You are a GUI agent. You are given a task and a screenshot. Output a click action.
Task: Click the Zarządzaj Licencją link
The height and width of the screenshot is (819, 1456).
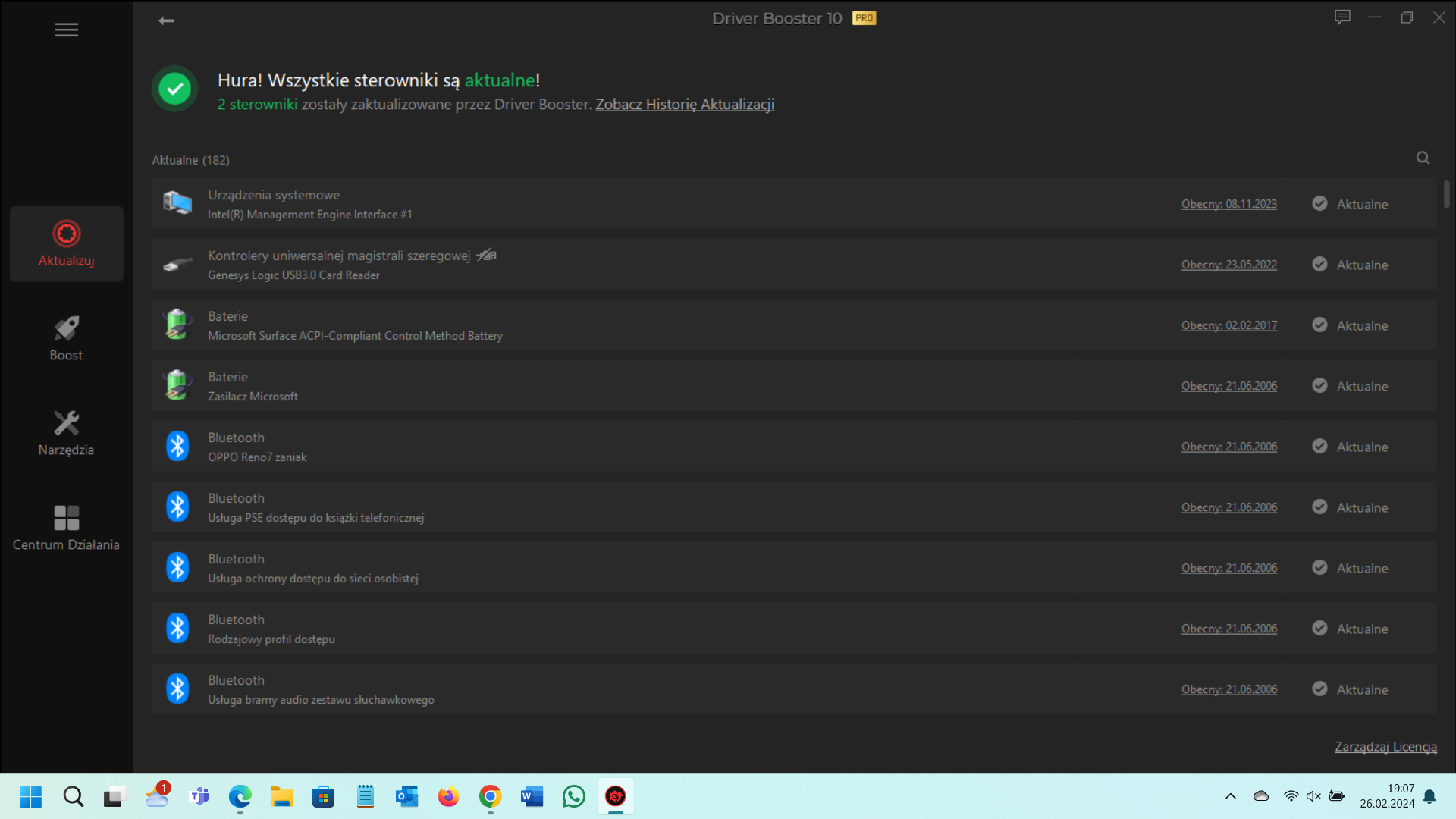[1385, 747]
